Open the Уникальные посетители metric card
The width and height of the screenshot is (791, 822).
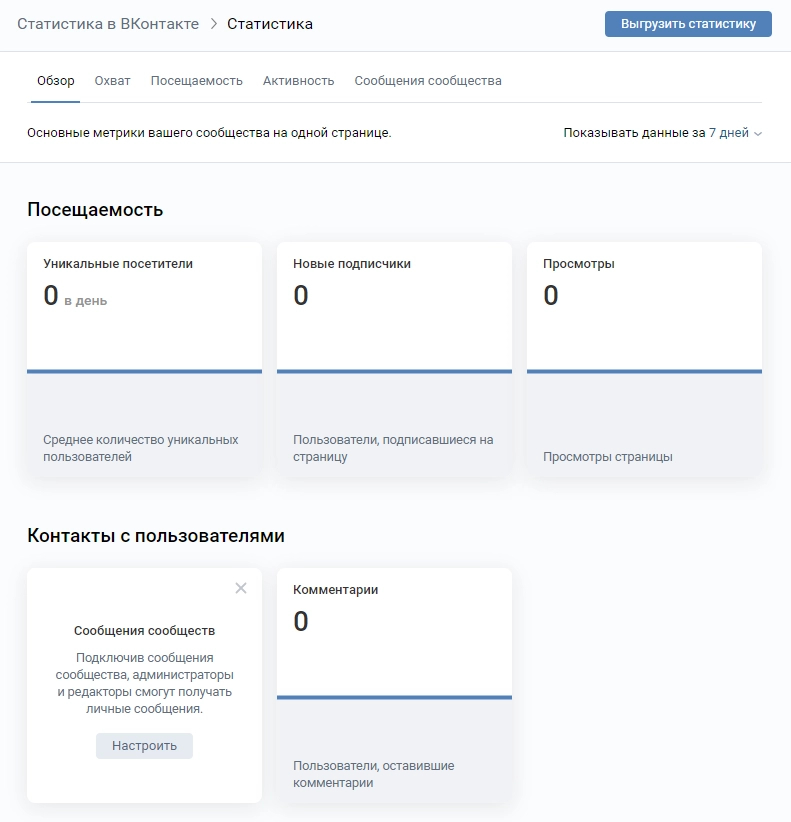tap(144, 300)
